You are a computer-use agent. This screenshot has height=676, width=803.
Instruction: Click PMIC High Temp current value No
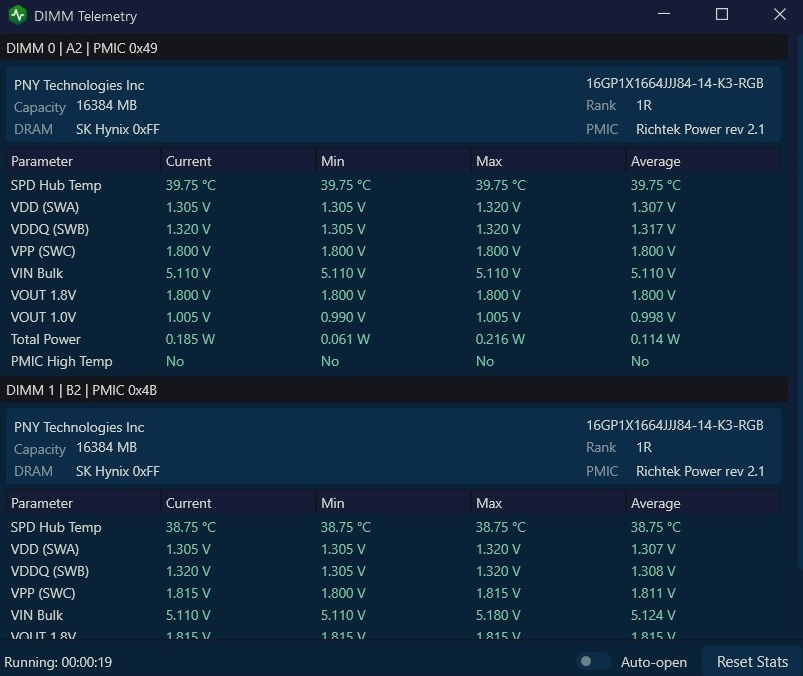click(175, 361)
